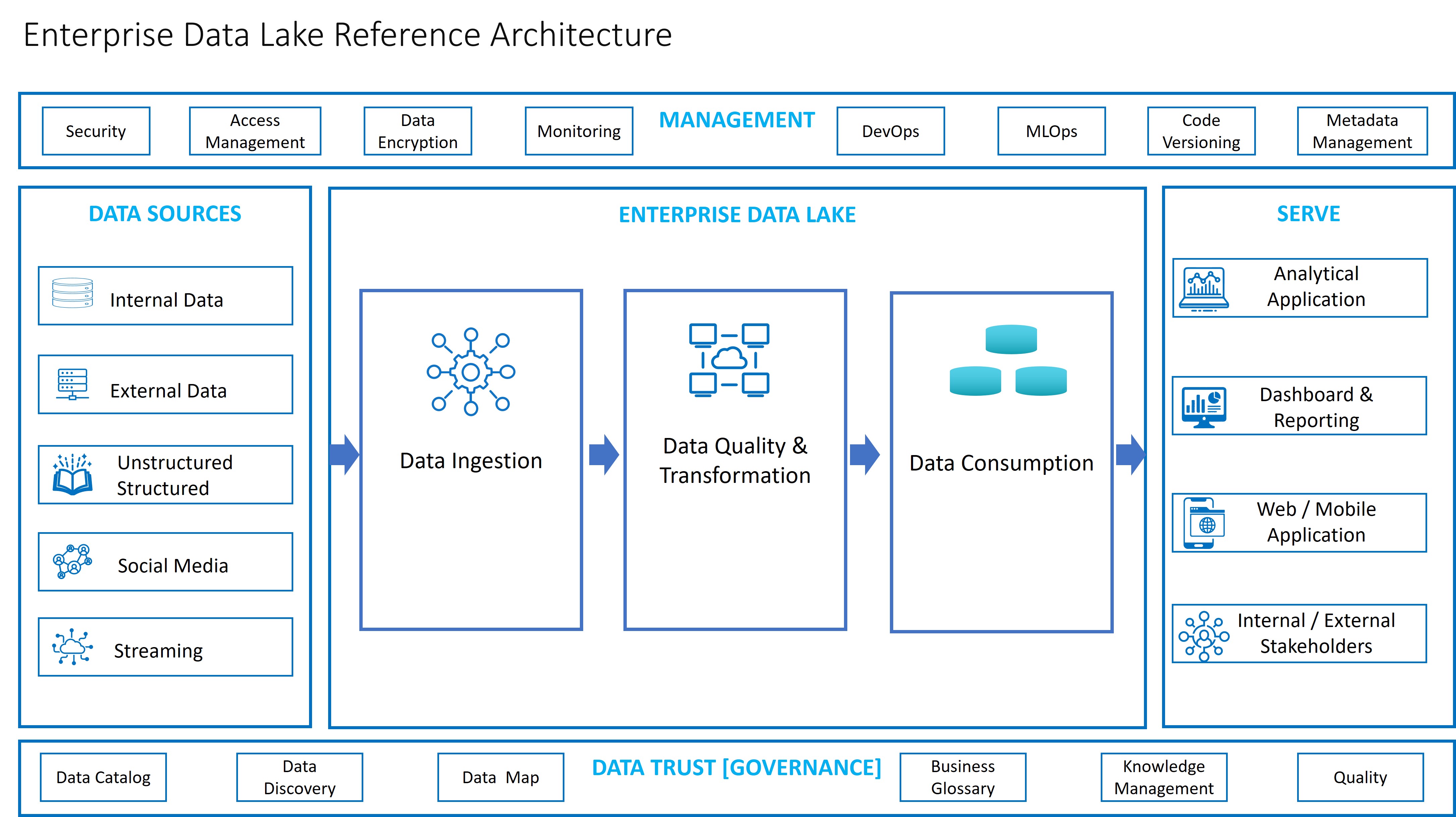
Task: Click the cloud computers icon above Data Quality
Action: (729, 360)
